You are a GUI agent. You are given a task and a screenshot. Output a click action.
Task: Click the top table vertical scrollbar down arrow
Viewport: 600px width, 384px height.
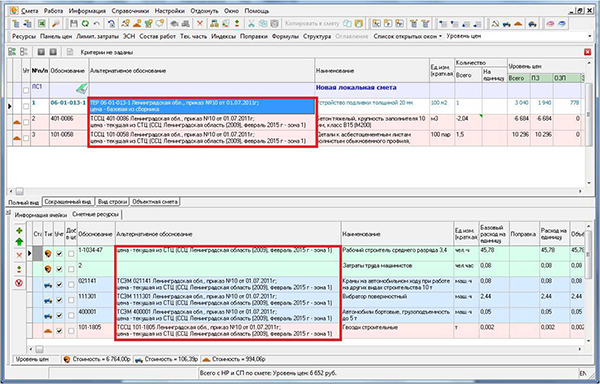pos(589,183)
